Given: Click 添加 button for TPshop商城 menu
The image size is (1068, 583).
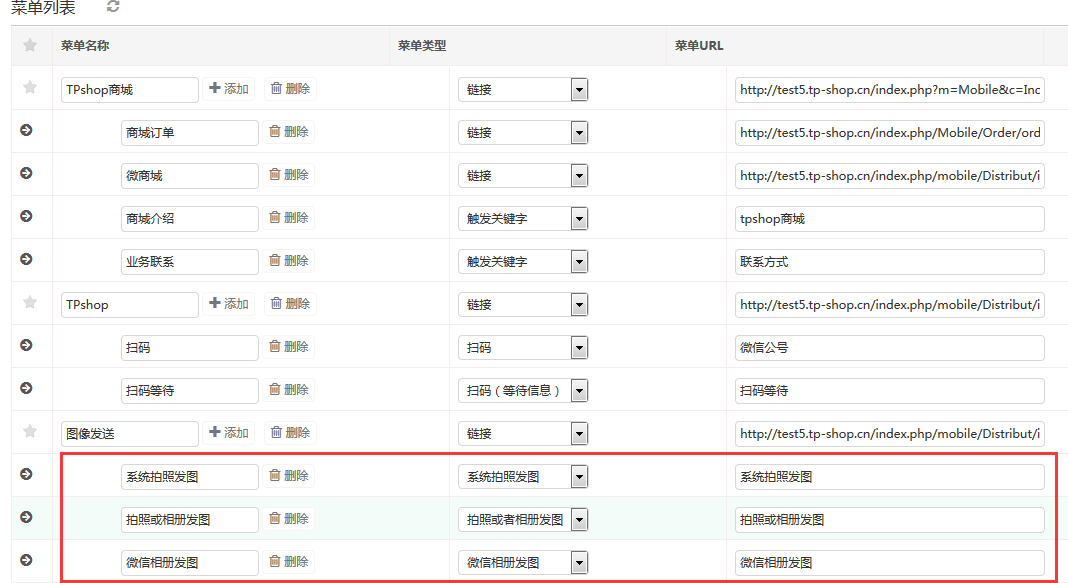Looking at the screenshot, I should (229, 89).
